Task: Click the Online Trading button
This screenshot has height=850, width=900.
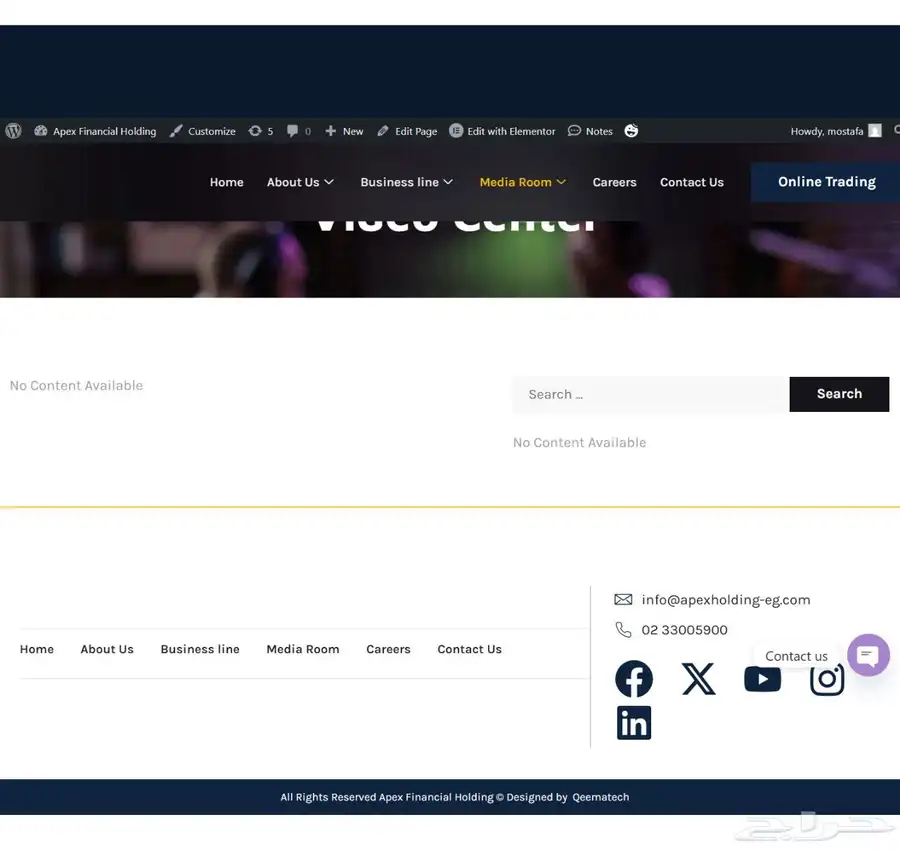Action: [x=825, y=182]
